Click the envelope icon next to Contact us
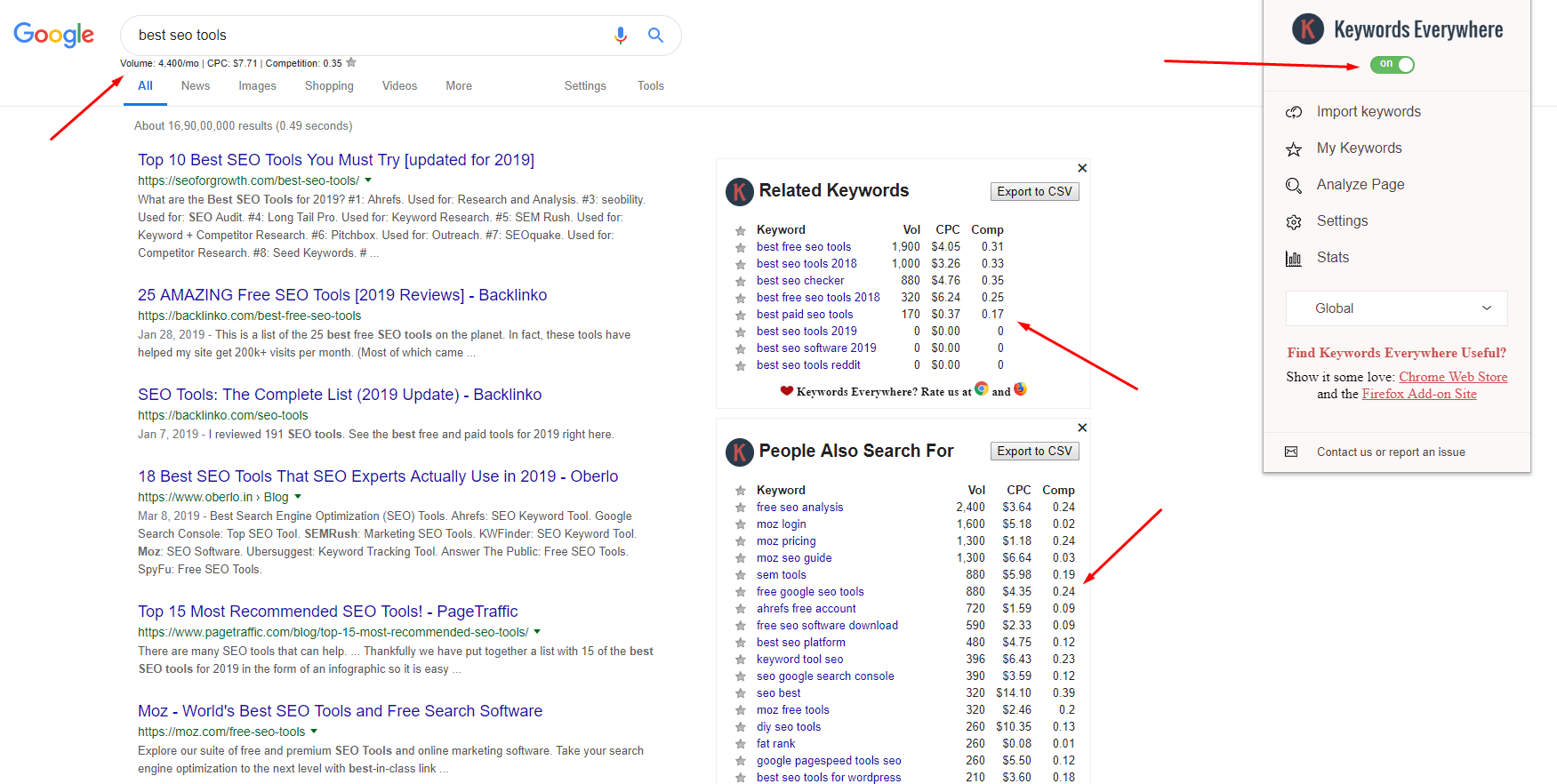Viewport: 1557px width, 784px height. pos(1291,452)
